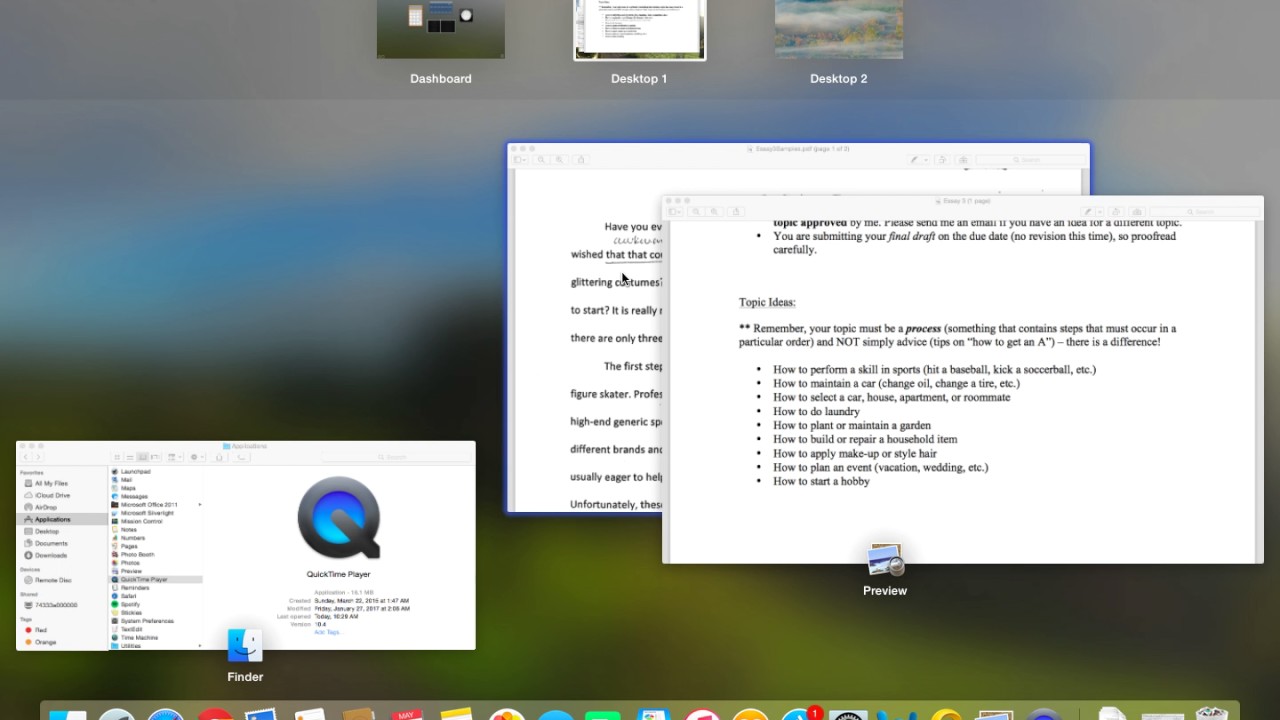Go back in the Finder window toolbar

[27, 457]
